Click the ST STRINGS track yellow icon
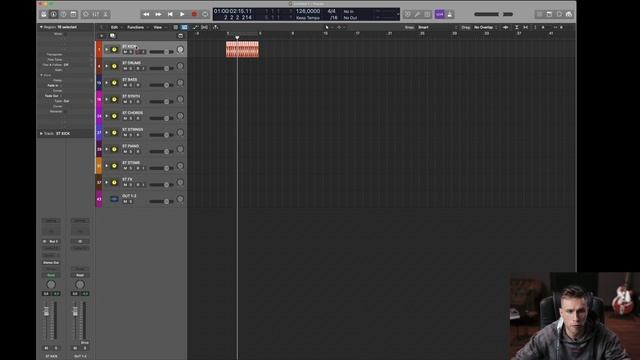This screenshot has height=360, width=640. (115, 133)
